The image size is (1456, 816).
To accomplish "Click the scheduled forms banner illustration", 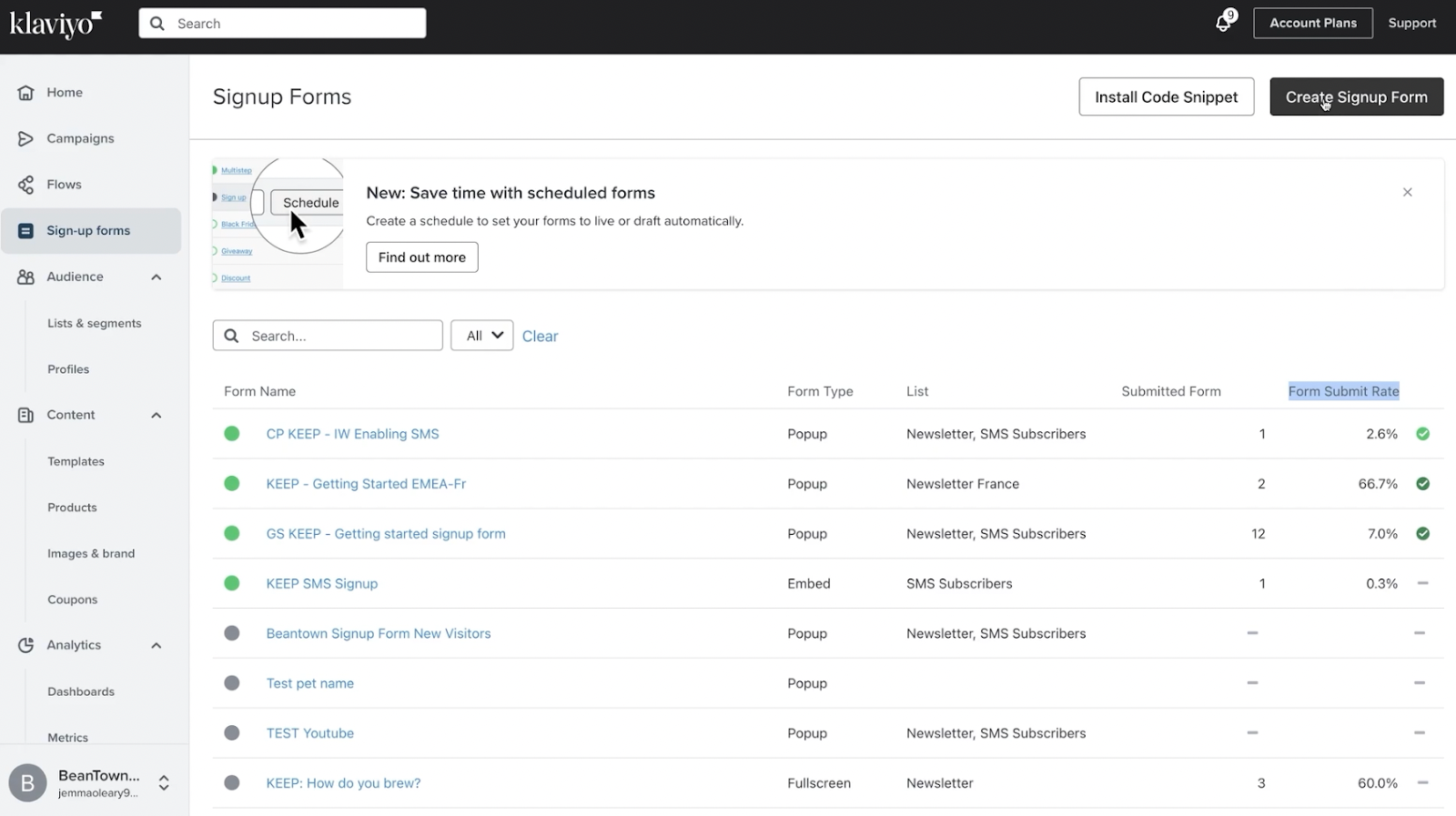I will [x=278, y=224].
